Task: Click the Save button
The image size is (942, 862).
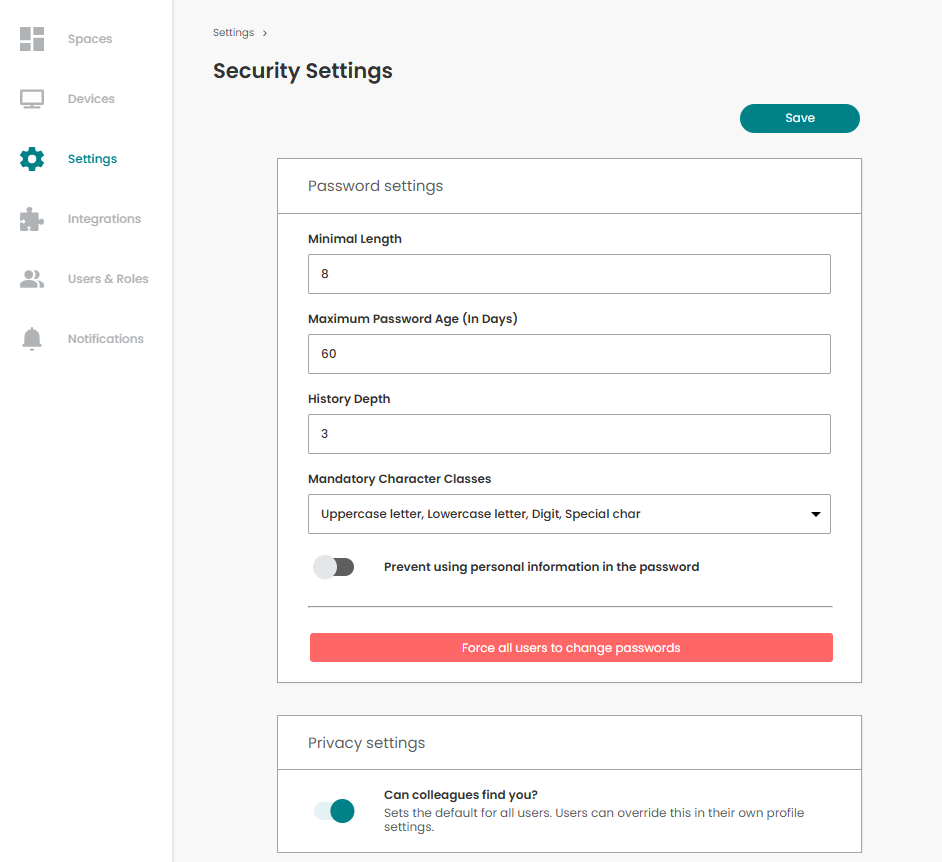Action: 800,118
